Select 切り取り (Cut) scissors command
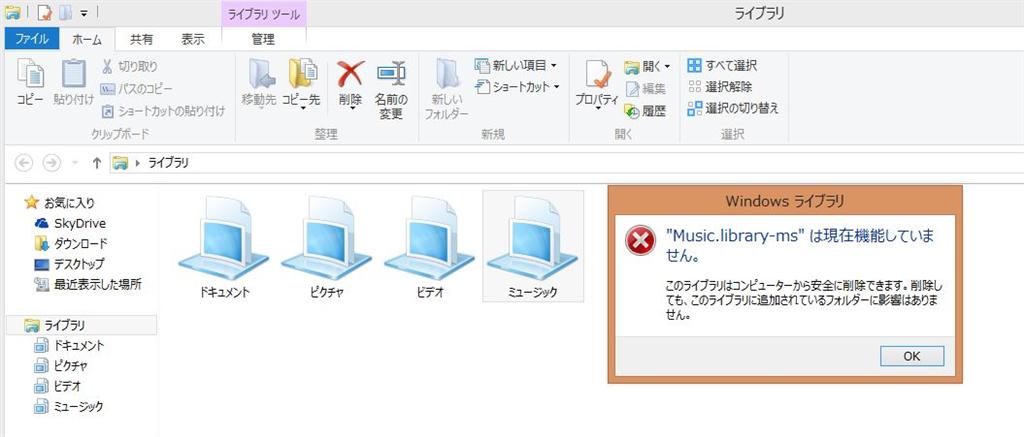The height and width of the screenshot is (437, 1024). coord(129,67)
